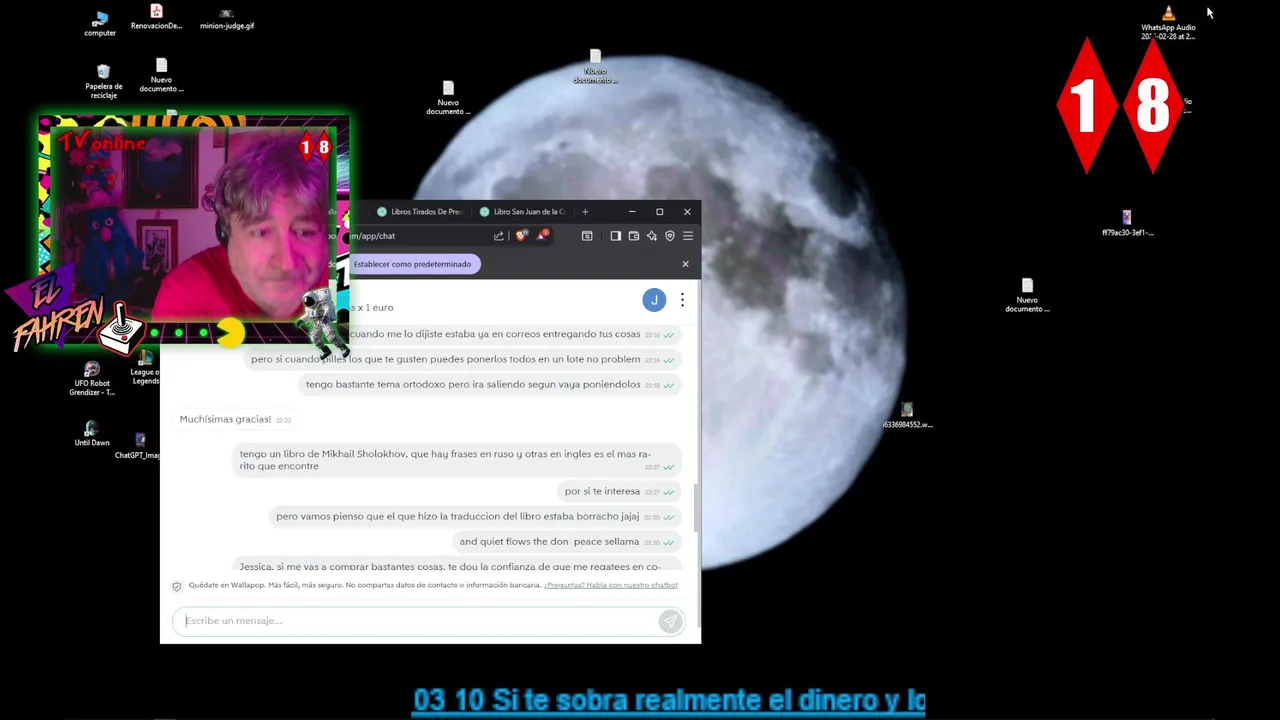Select the Until Dawn desktop shortcut
The height and width of the screenshot is (720, 1280).
92,435
